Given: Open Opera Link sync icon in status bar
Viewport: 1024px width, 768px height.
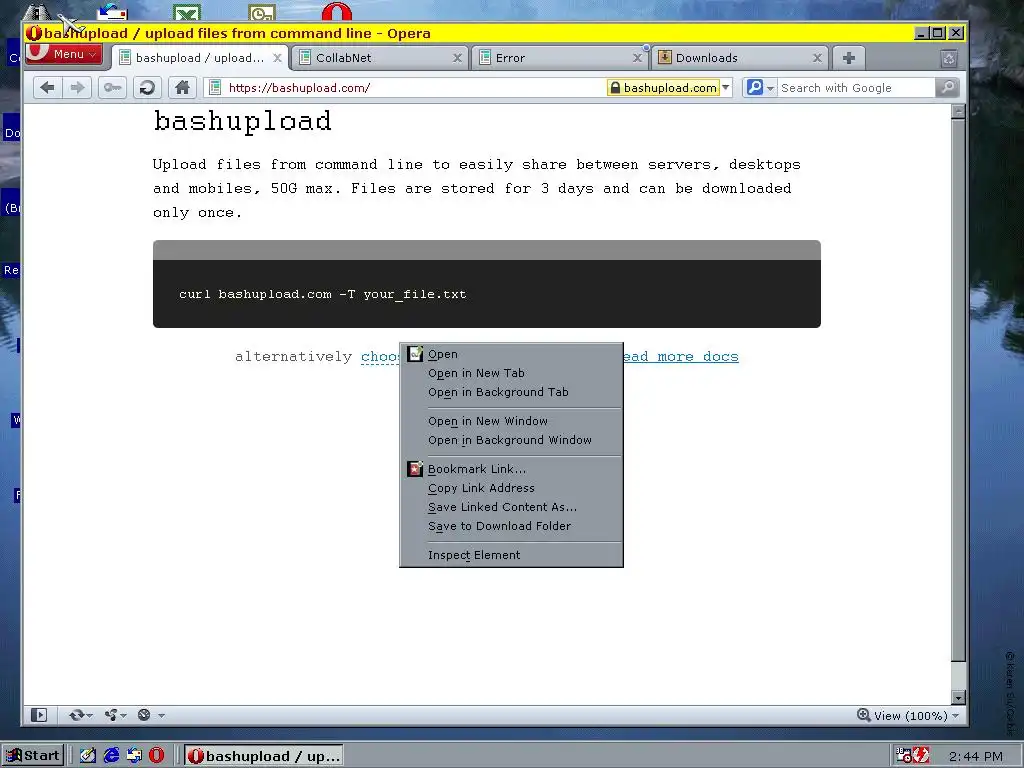Looking at the screenshot, I should [76, 715].
